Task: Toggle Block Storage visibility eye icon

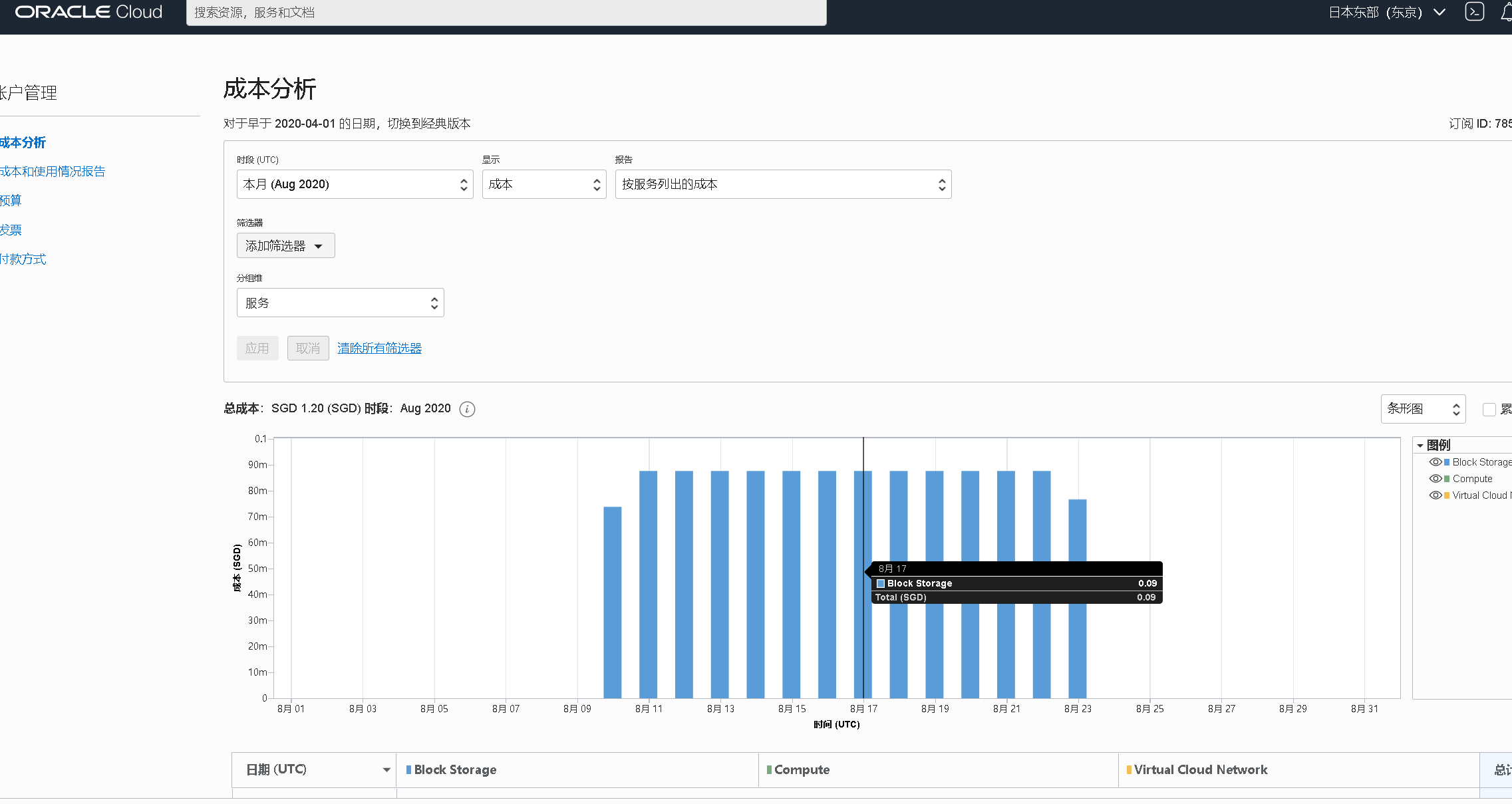Action: (x=1435, y=462)
